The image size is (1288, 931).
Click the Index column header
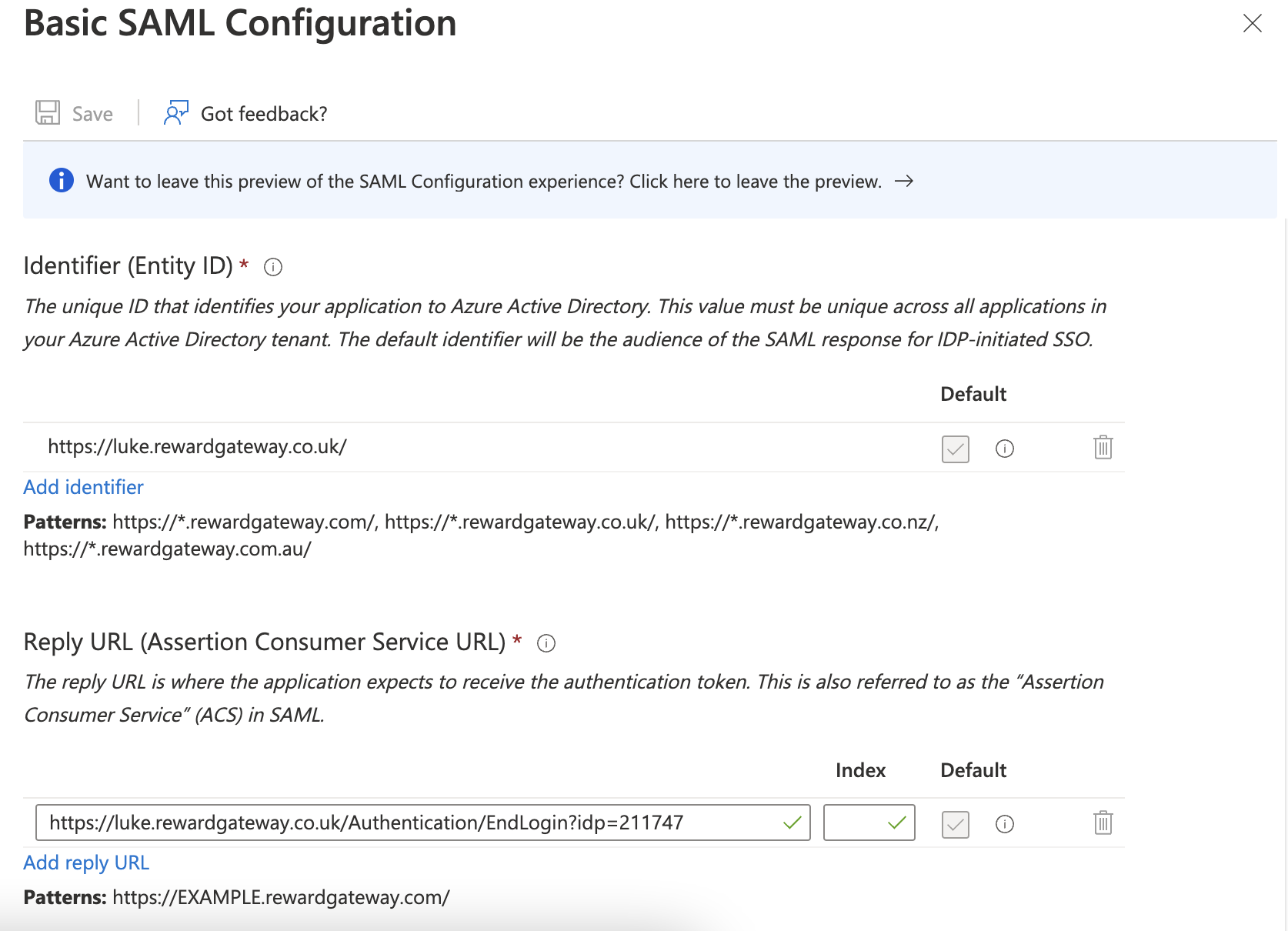pos(861,770)
